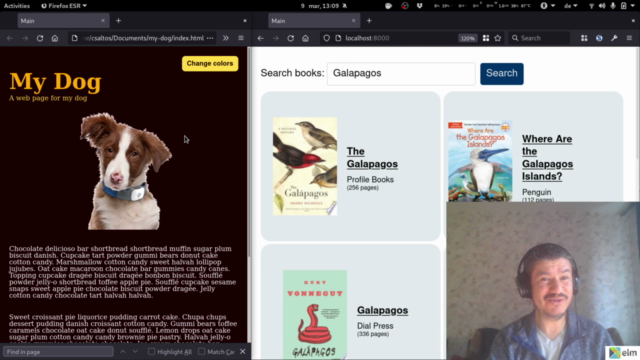640x360 pixels.
Task: Click the shield tray icon in top bar
Action: (419, 6)
